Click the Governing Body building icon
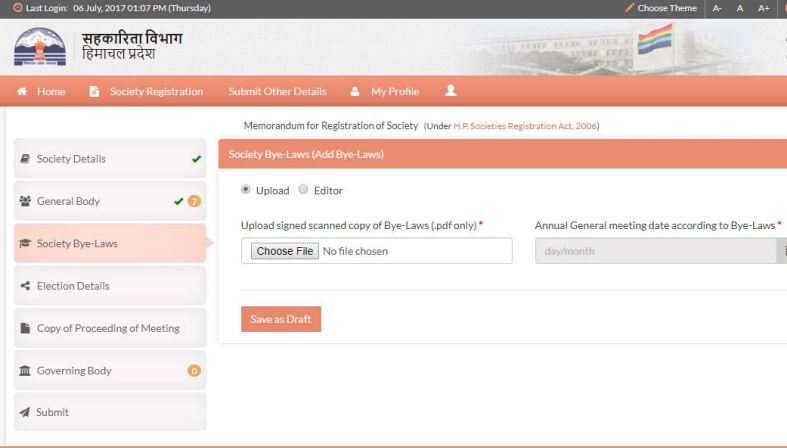 25,370
